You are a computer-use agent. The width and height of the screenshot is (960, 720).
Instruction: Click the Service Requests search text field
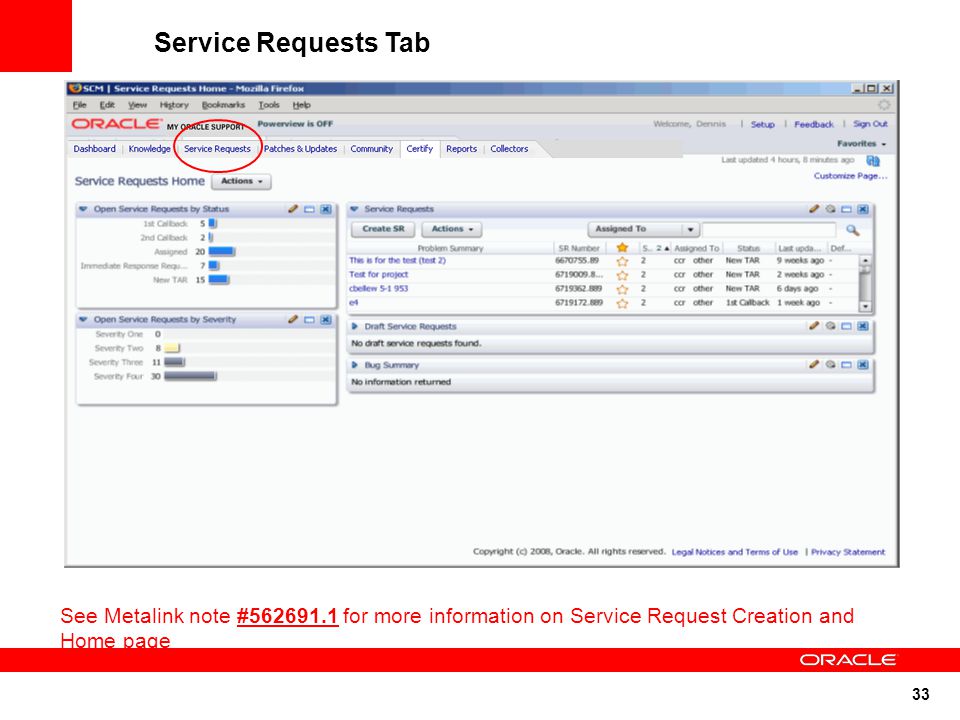coord(769,230)
